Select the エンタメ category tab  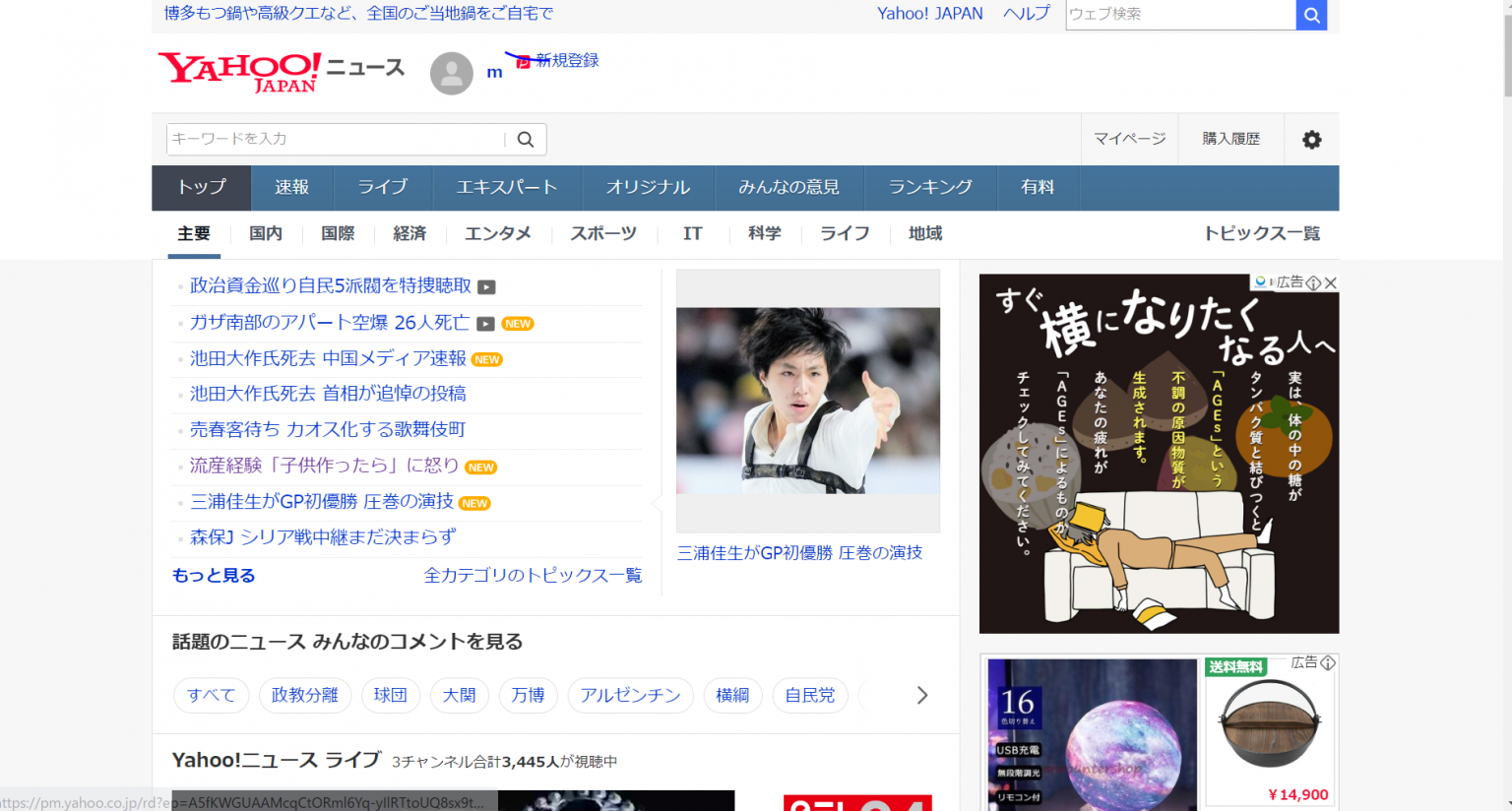499,233
